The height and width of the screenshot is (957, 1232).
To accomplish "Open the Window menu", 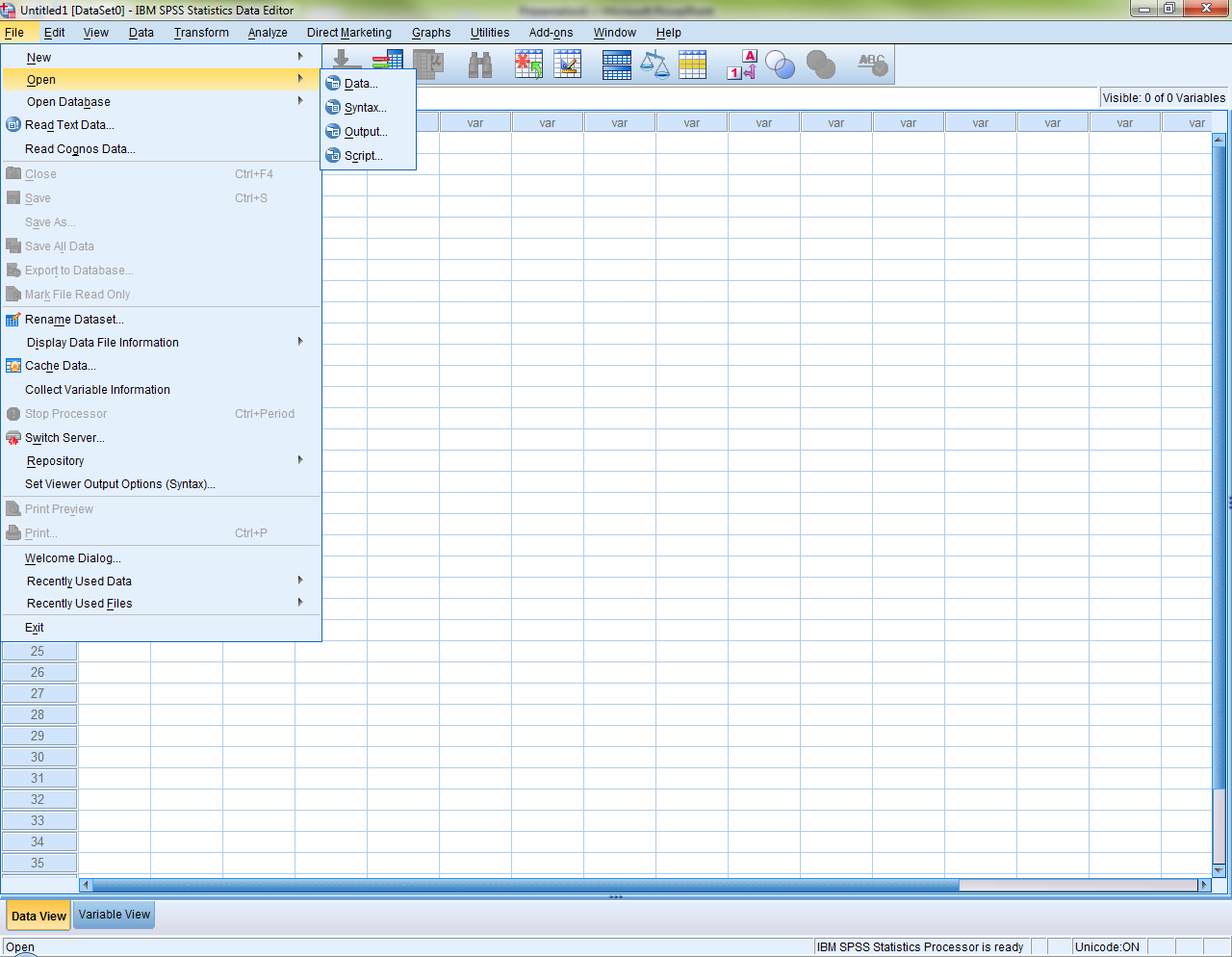I will (x=614, y=33).
